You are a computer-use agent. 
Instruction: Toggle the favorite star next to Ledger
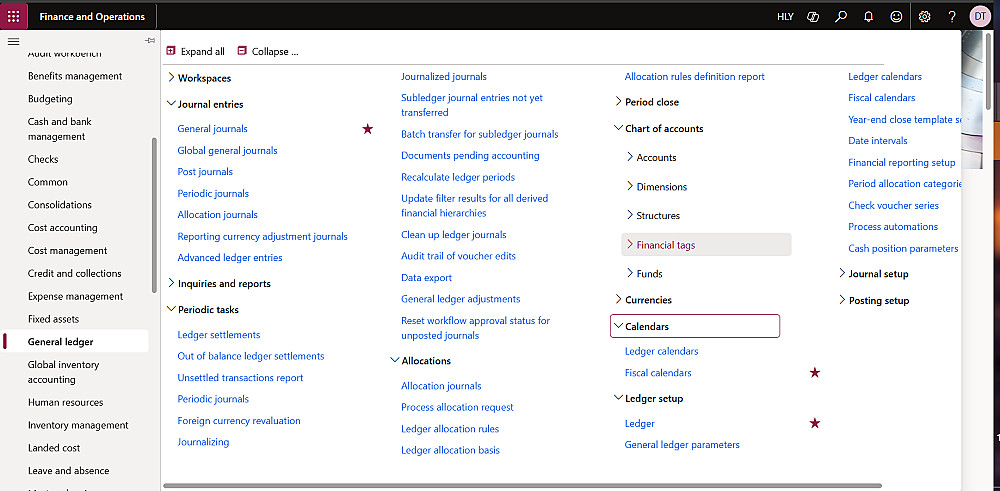click(815, 424)
